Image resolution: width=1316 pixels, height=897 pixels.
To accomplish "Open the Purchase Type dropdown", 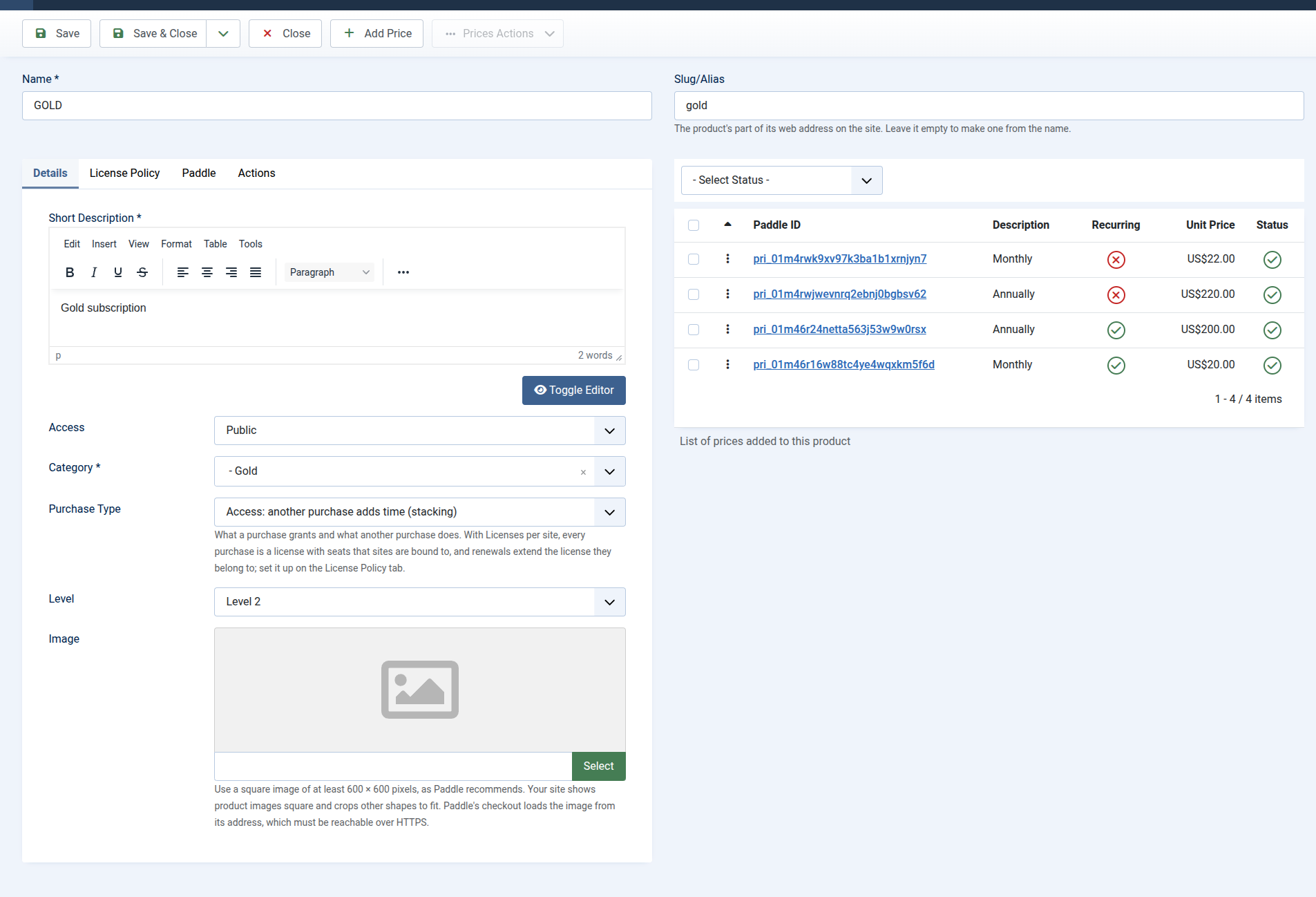I will coord(419,512).
